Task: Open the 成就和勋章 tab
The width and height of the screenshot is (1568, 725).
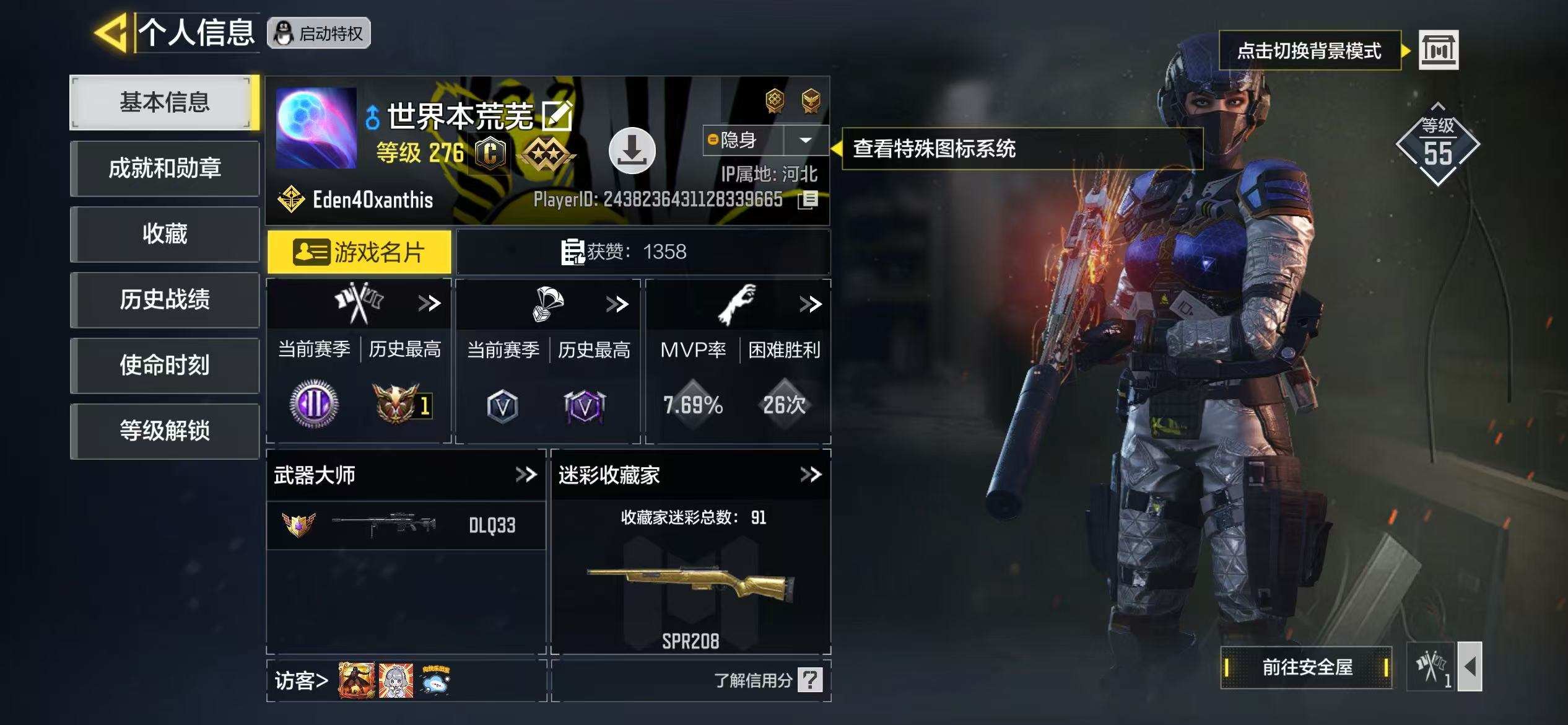Action: pyautogui.click(x=165, y=168)
